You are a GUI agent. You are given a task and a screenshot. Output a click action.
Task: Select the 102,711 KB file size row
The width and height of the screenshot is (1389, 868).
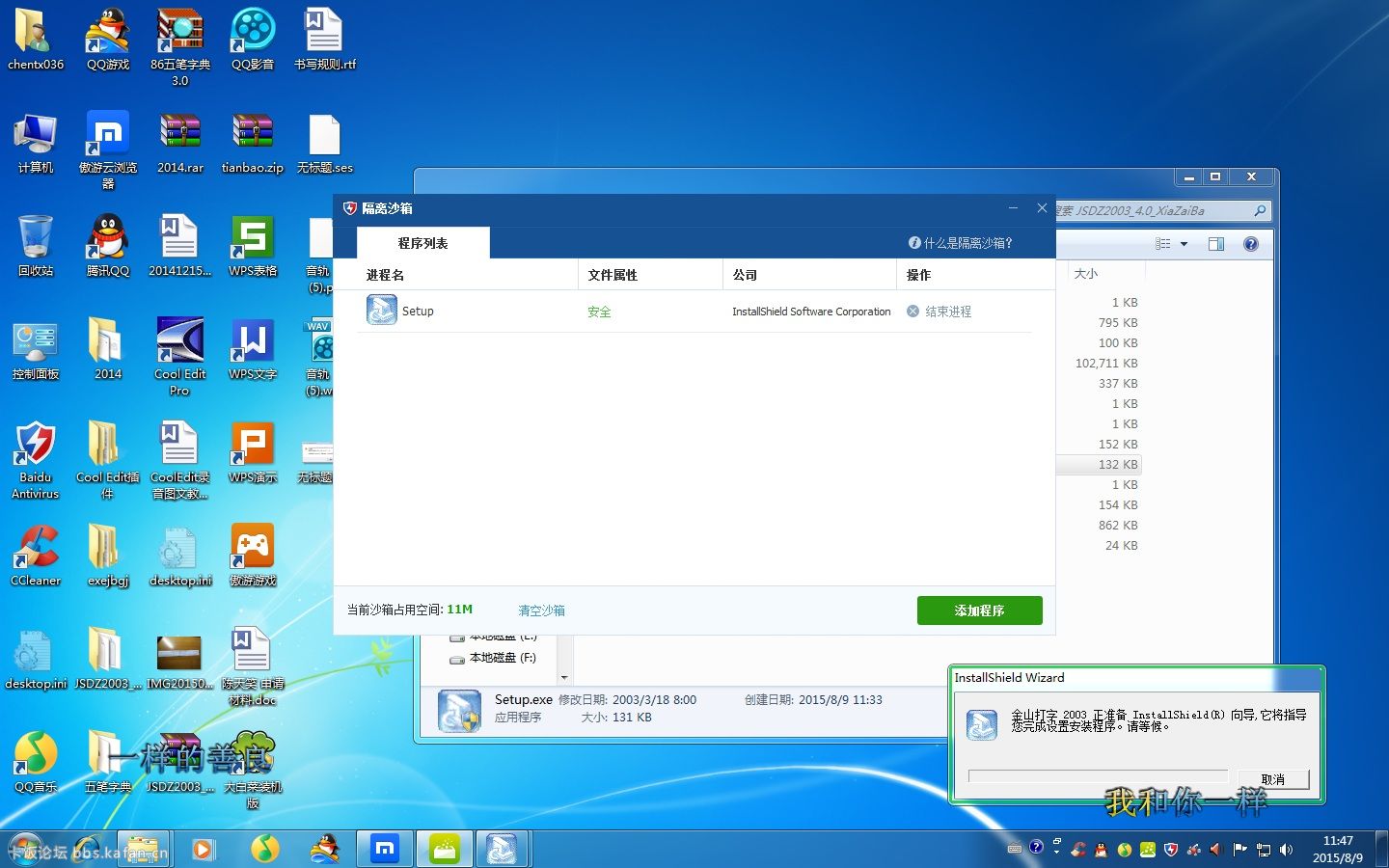1106,364
